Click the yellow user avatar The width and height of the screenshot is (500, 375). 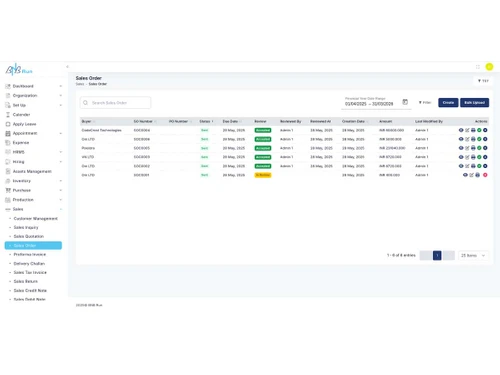(489, 67)
